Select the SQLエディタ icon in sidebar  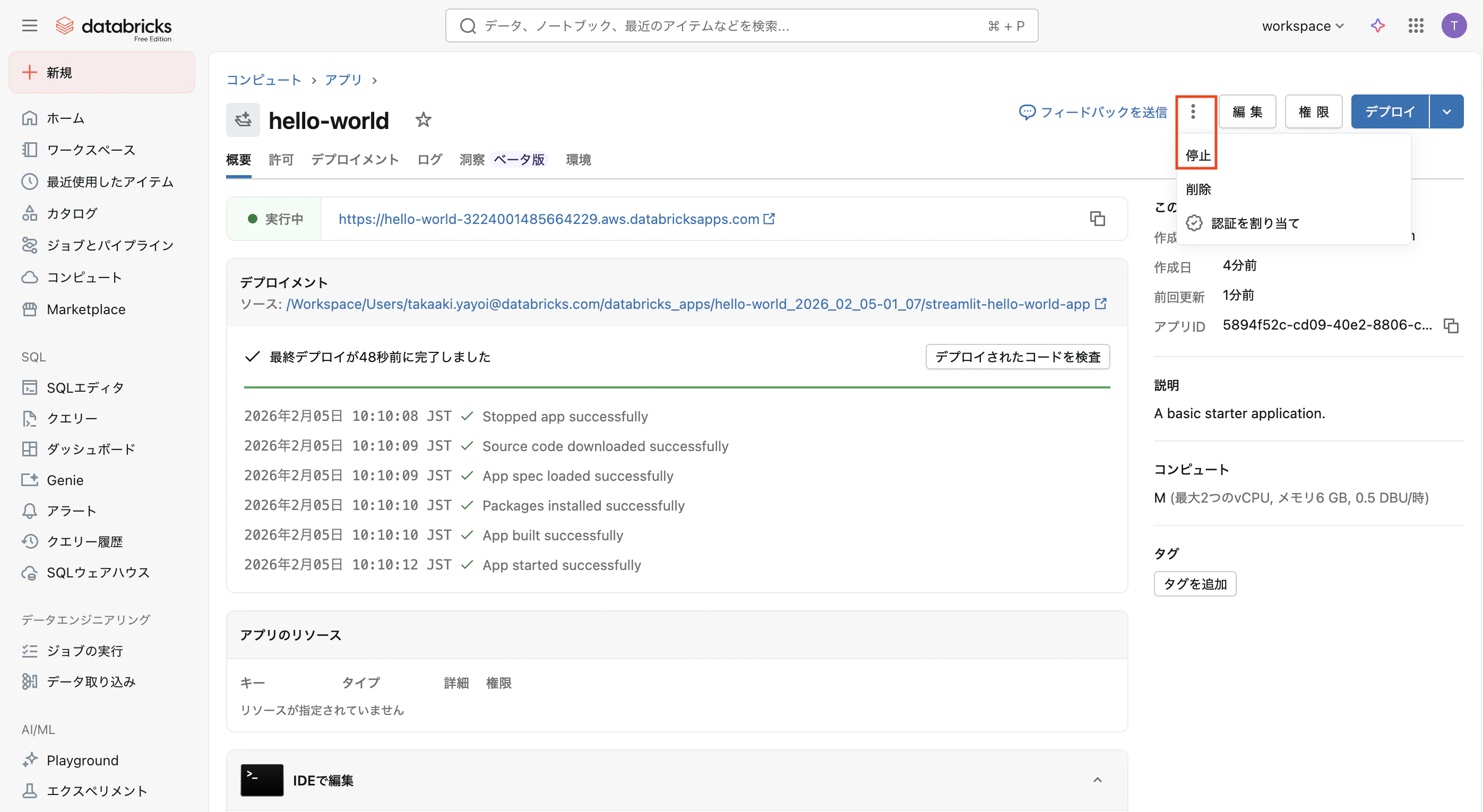tap(30, 387)
